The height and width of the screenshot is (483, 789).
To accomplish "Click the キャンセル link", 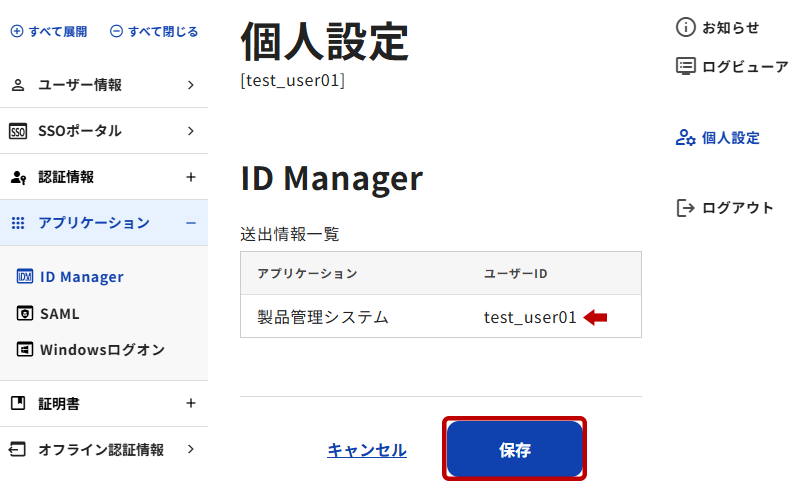I will tap(367, 450).
